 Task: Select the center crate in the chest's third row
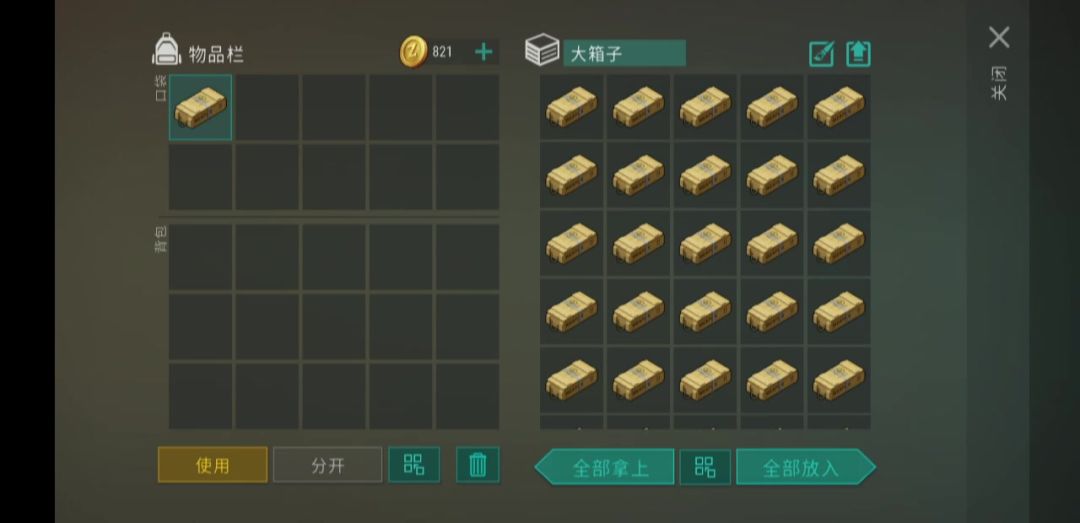point(705,243)
